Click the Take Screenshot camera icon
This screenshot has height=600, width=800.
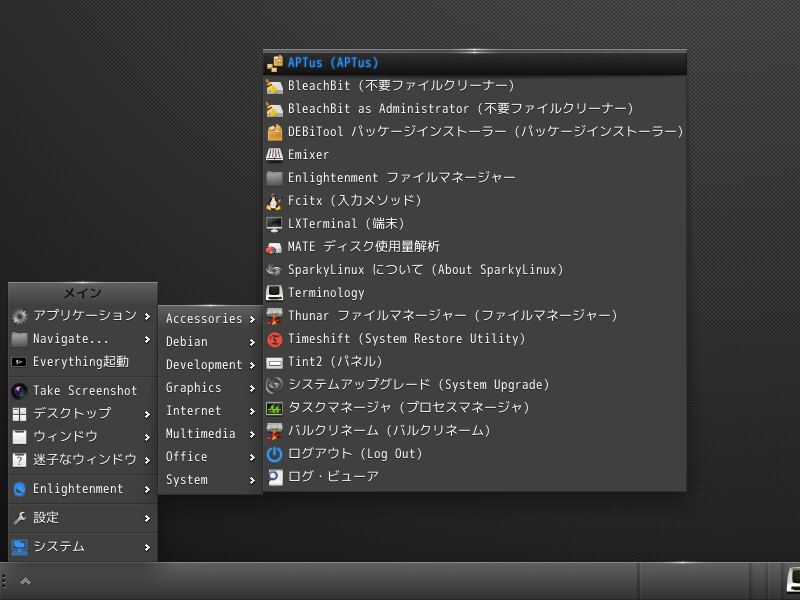[x=19, y=391]
